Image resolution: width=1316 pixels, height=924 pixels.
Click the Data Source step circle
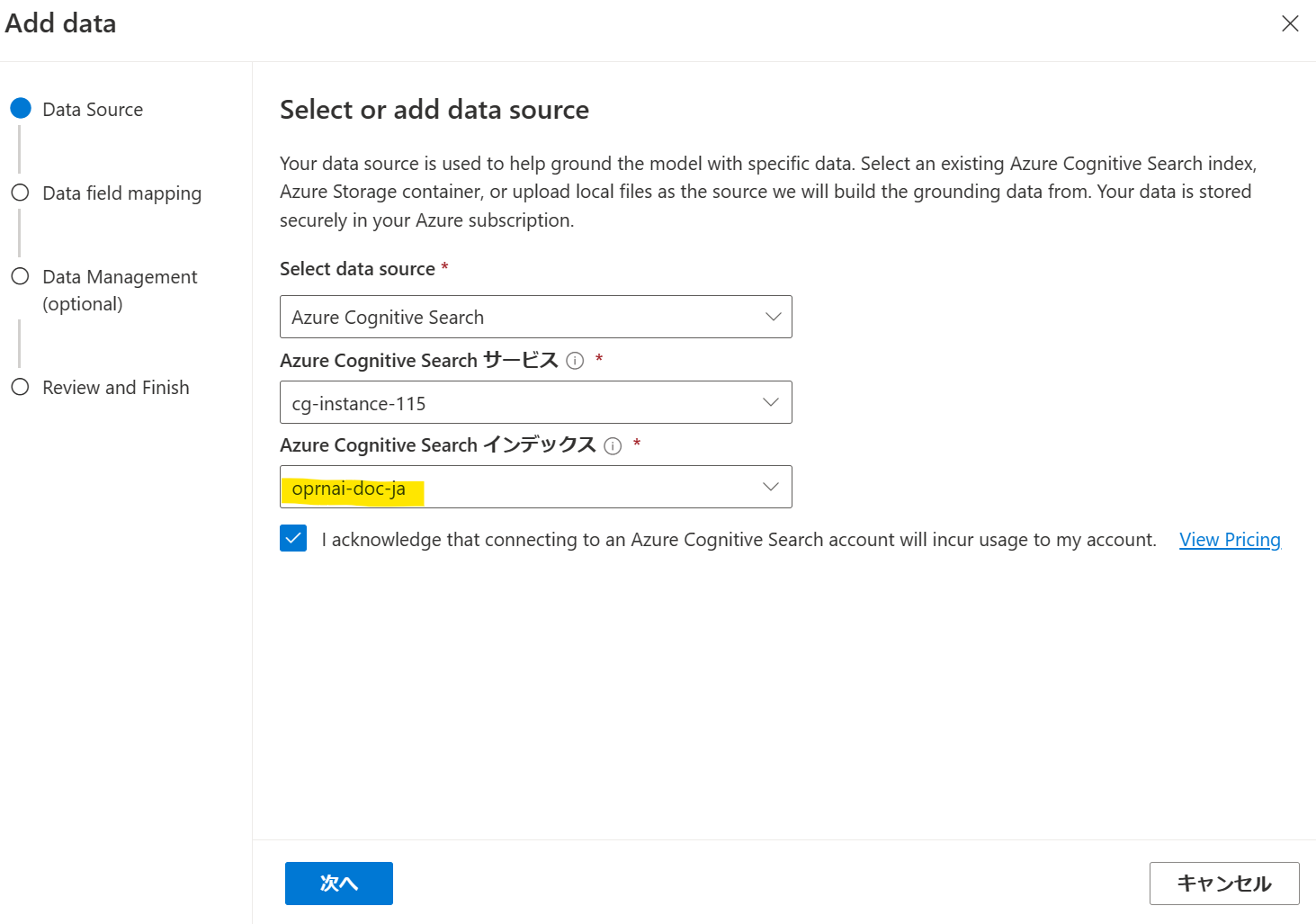[x=21, y=109]
